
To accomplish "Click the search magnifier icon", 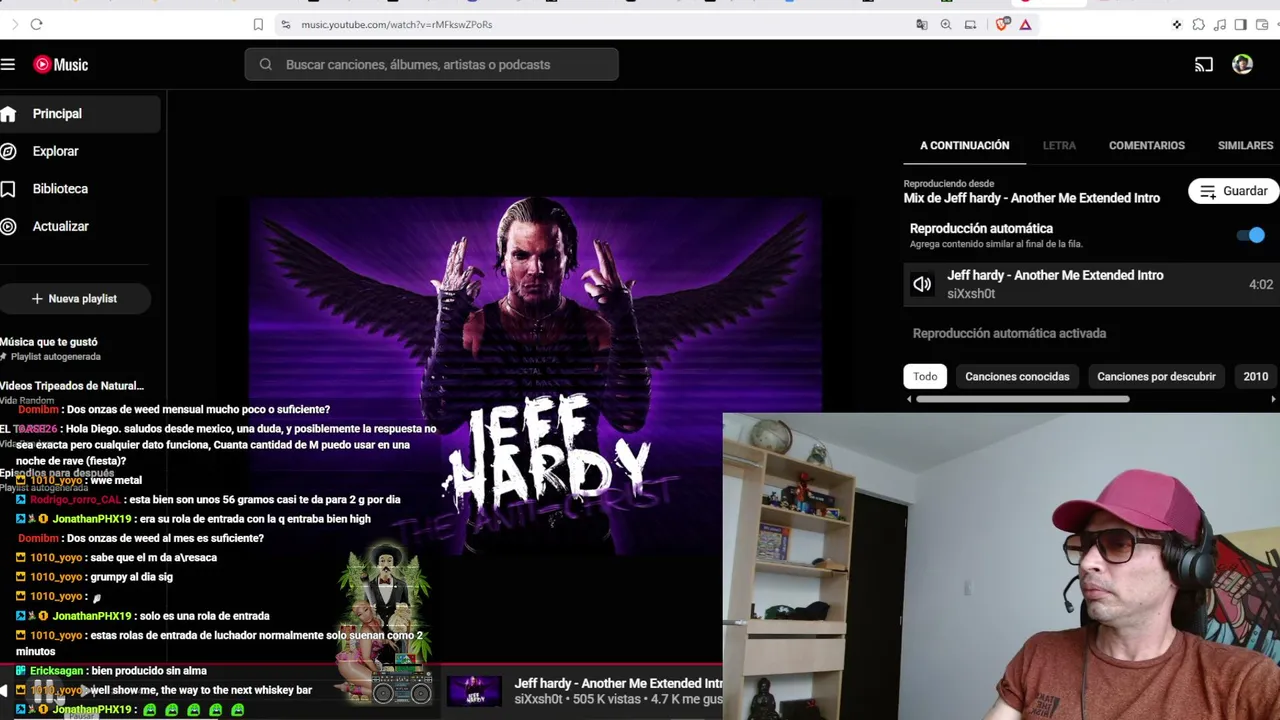I will [266, 65].
